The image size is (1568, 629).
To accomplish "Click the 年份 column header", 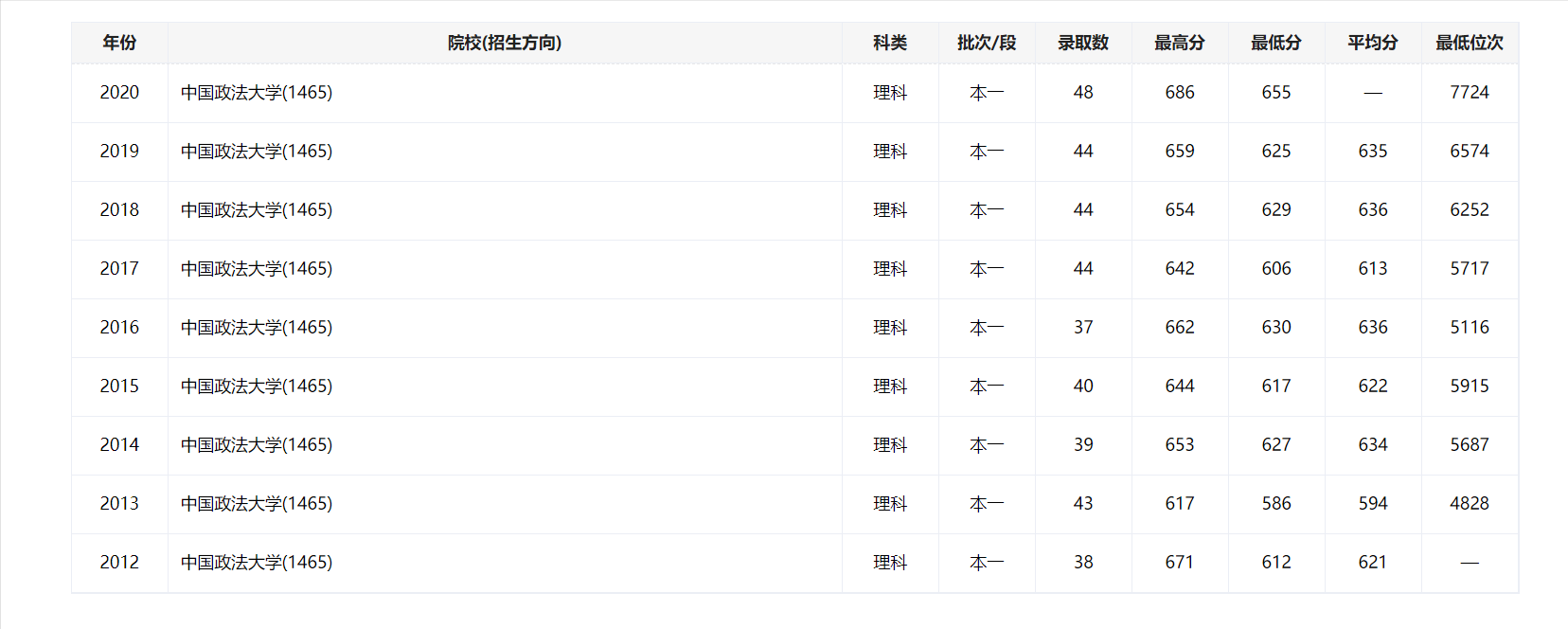I will (119, 43).
